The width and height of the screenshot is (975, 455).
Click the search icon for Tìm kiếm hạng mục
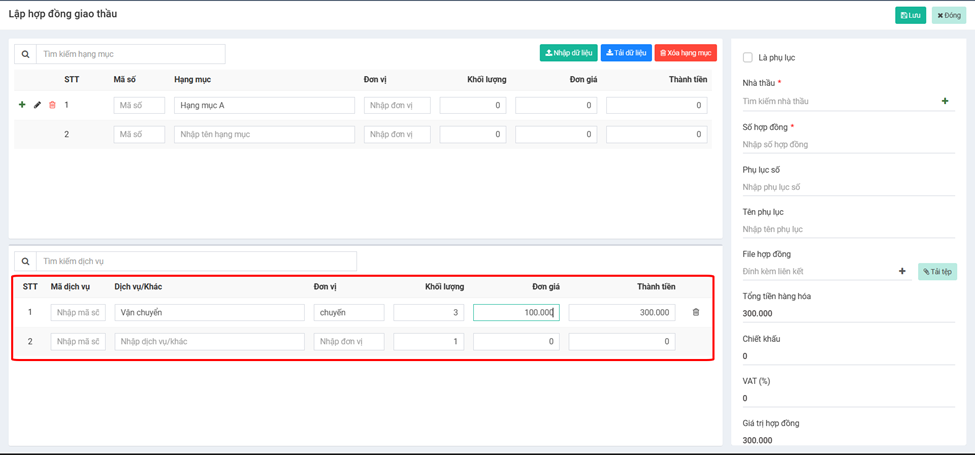[x=26, y=54]
